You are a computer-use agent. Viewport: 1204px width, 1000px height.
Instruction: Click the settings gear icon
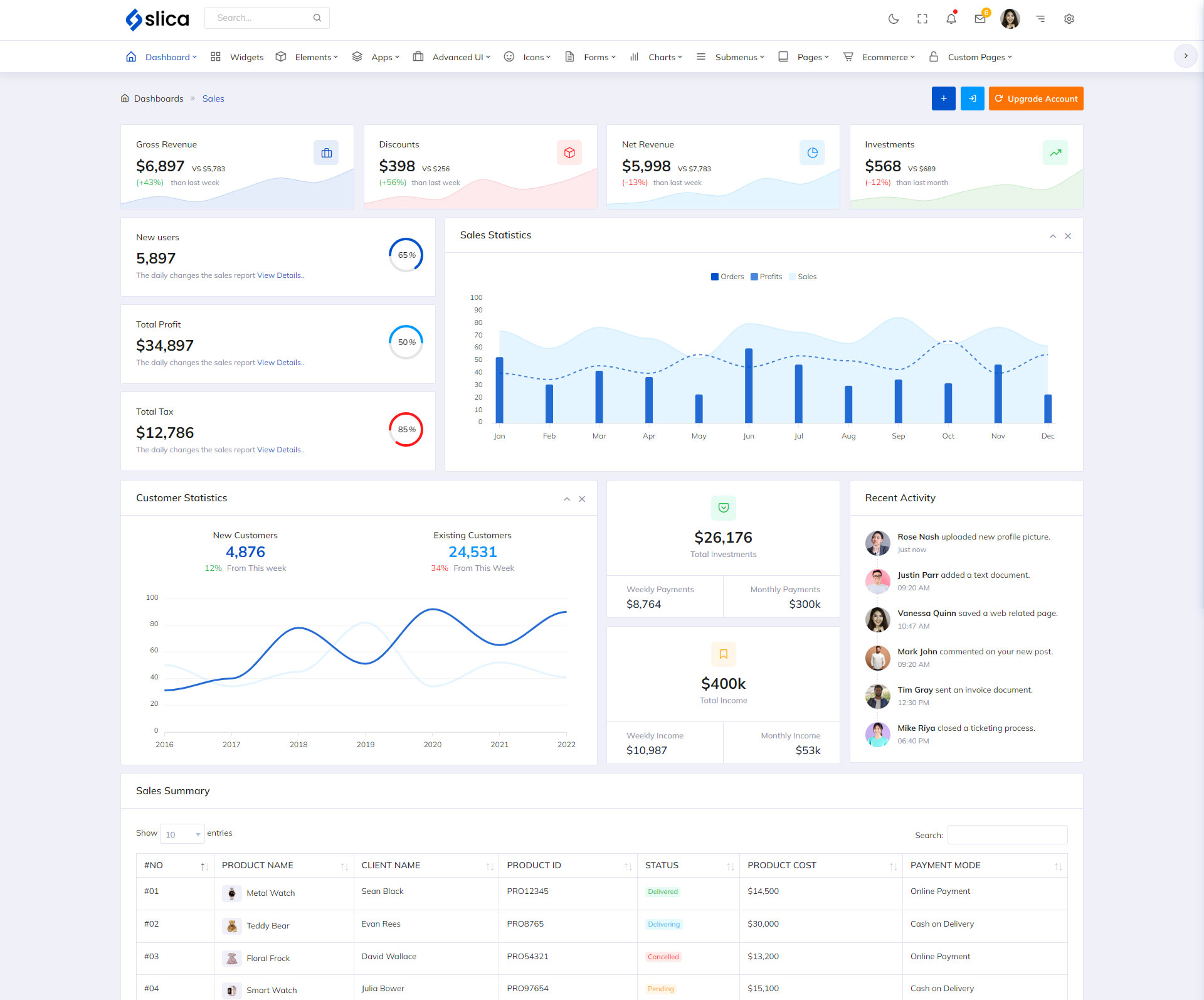pyautogui.click(x=1069, y=19)
